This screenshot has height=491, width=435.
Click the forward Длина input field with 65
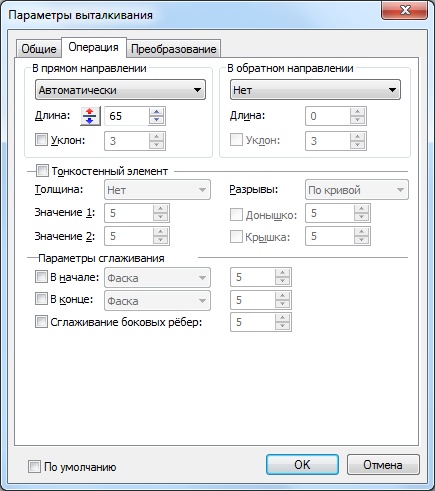pyautogui.click(x=126, y=116)
